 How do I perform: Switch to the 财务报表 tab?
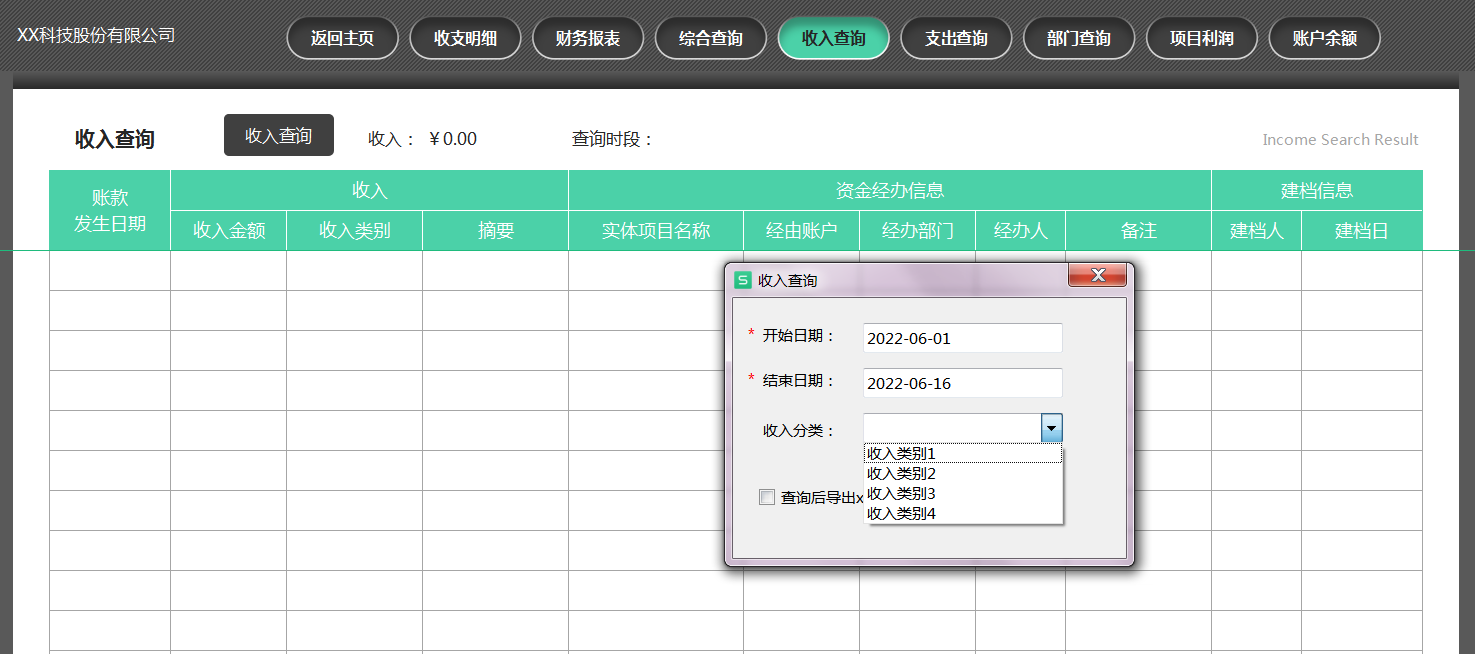588,39
